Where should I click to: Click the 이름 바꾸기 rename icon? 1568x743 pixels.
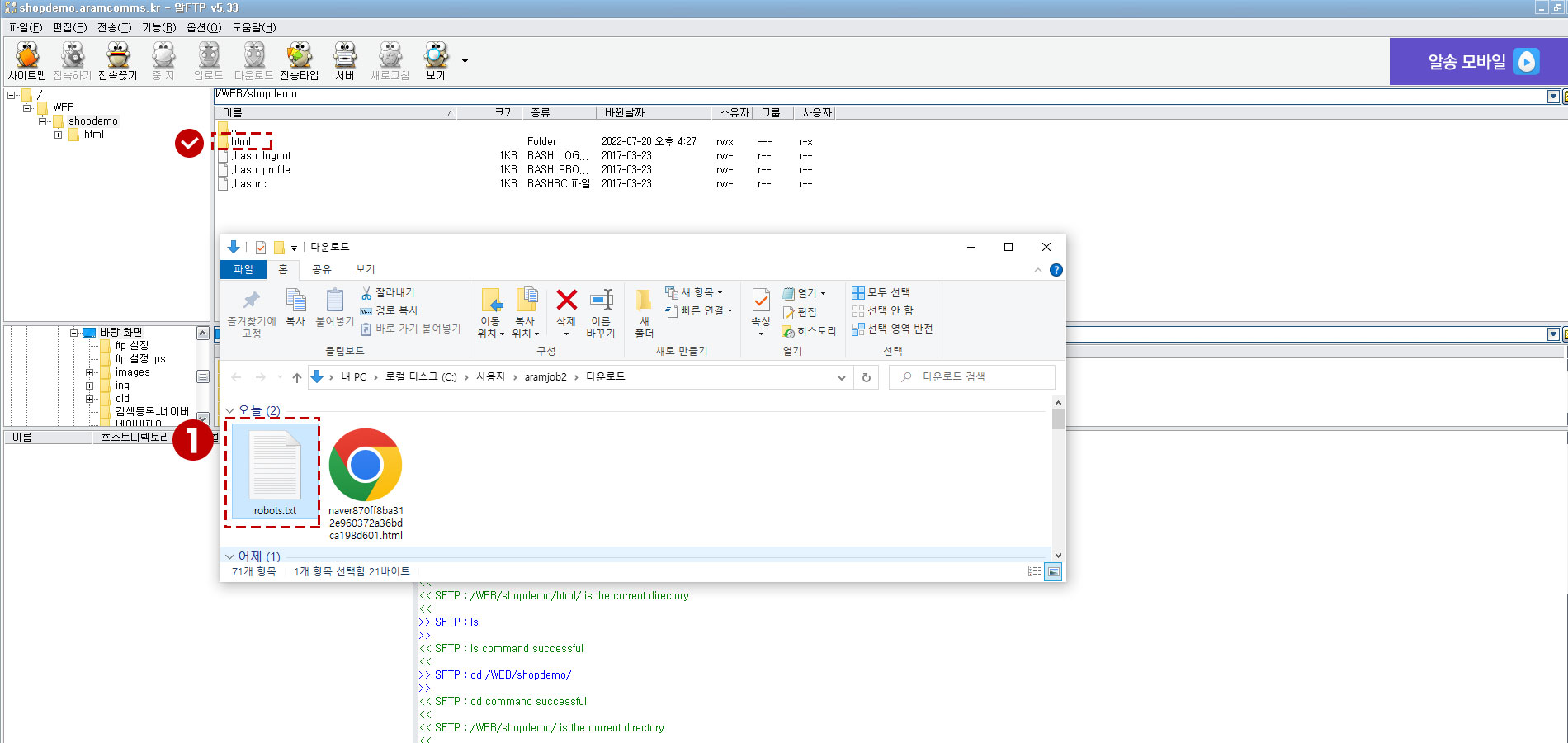point(601,313)
